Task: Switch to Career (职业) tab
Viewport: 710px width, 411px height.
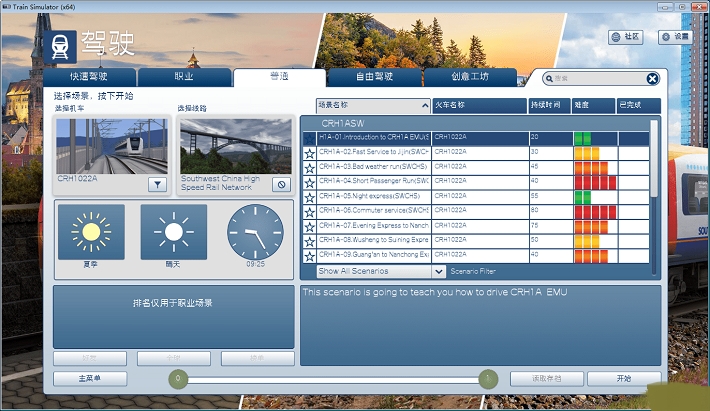Action: click(184, 76)
